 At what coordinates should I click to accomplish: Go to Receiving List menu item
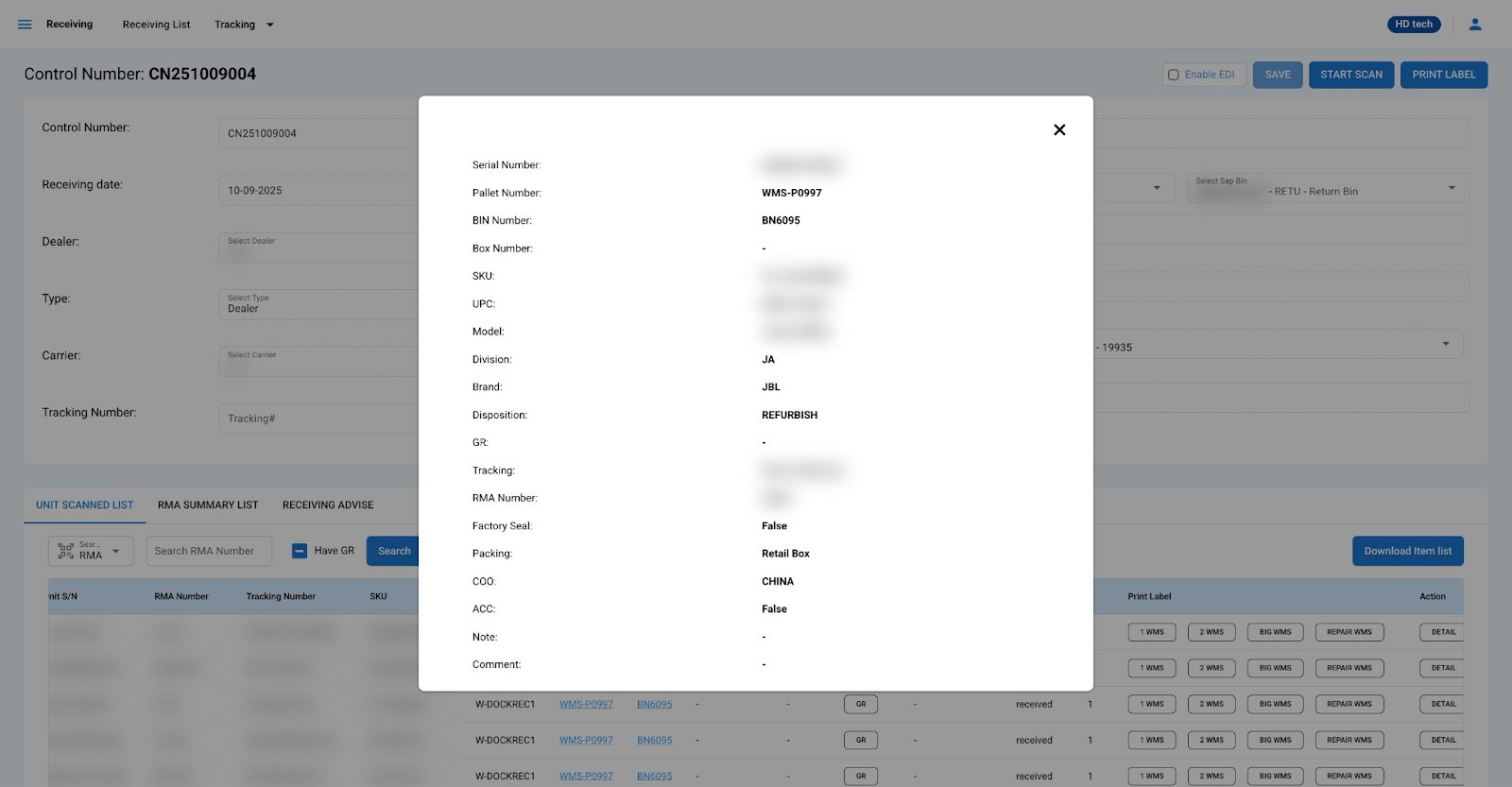click(156, 25)
